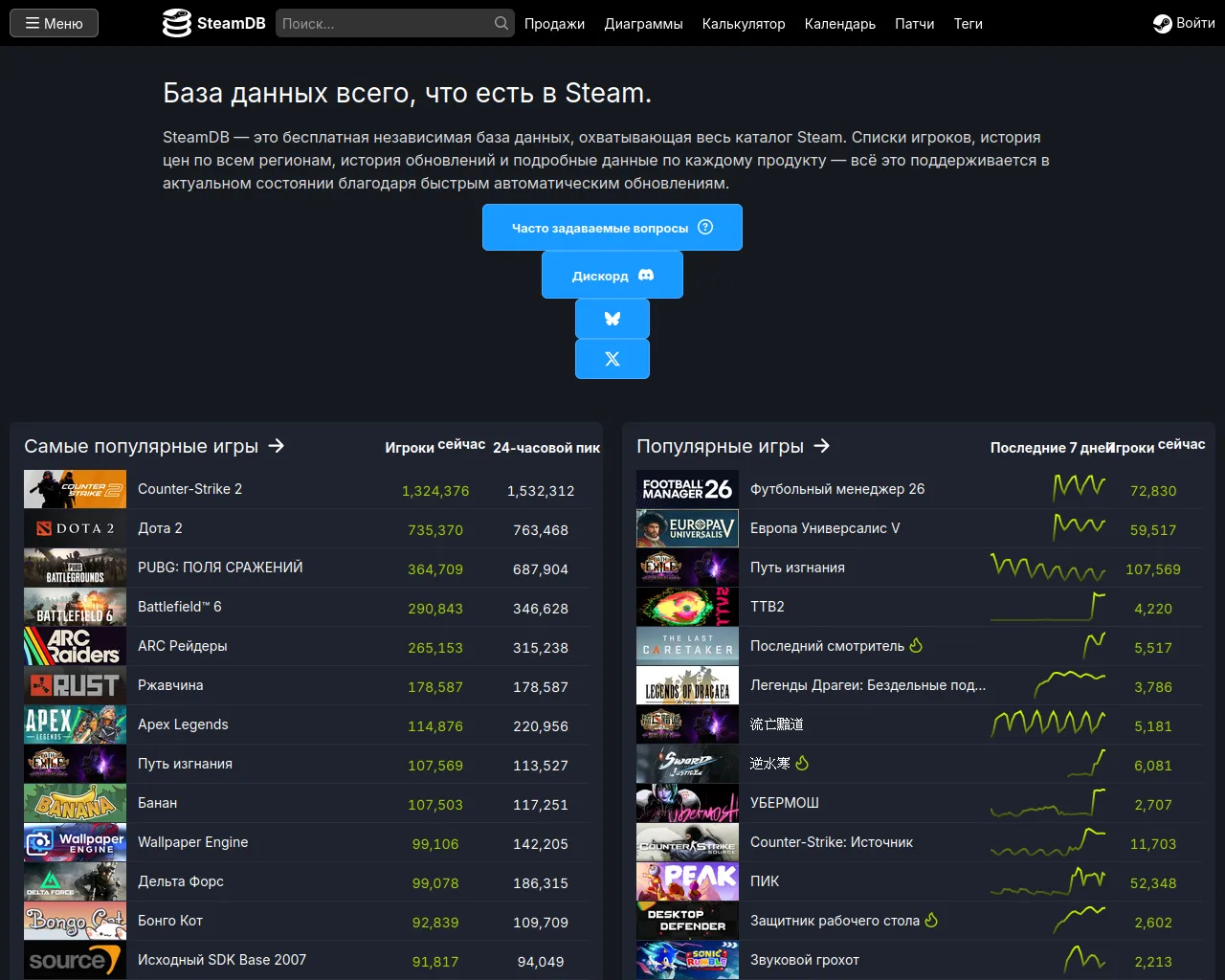The height and width of the screenshot is (980, 1225).
Task: Open the Sword of Justice cover image
Action: (687, 764)
